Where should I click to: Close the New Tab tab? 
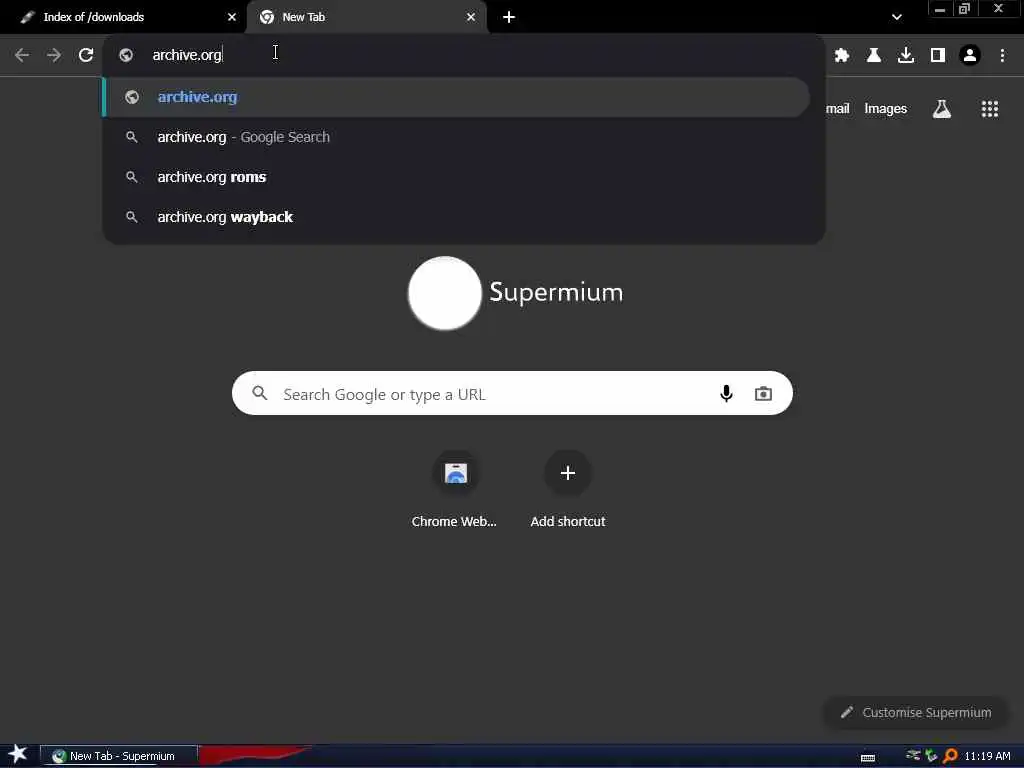(471, 17)
